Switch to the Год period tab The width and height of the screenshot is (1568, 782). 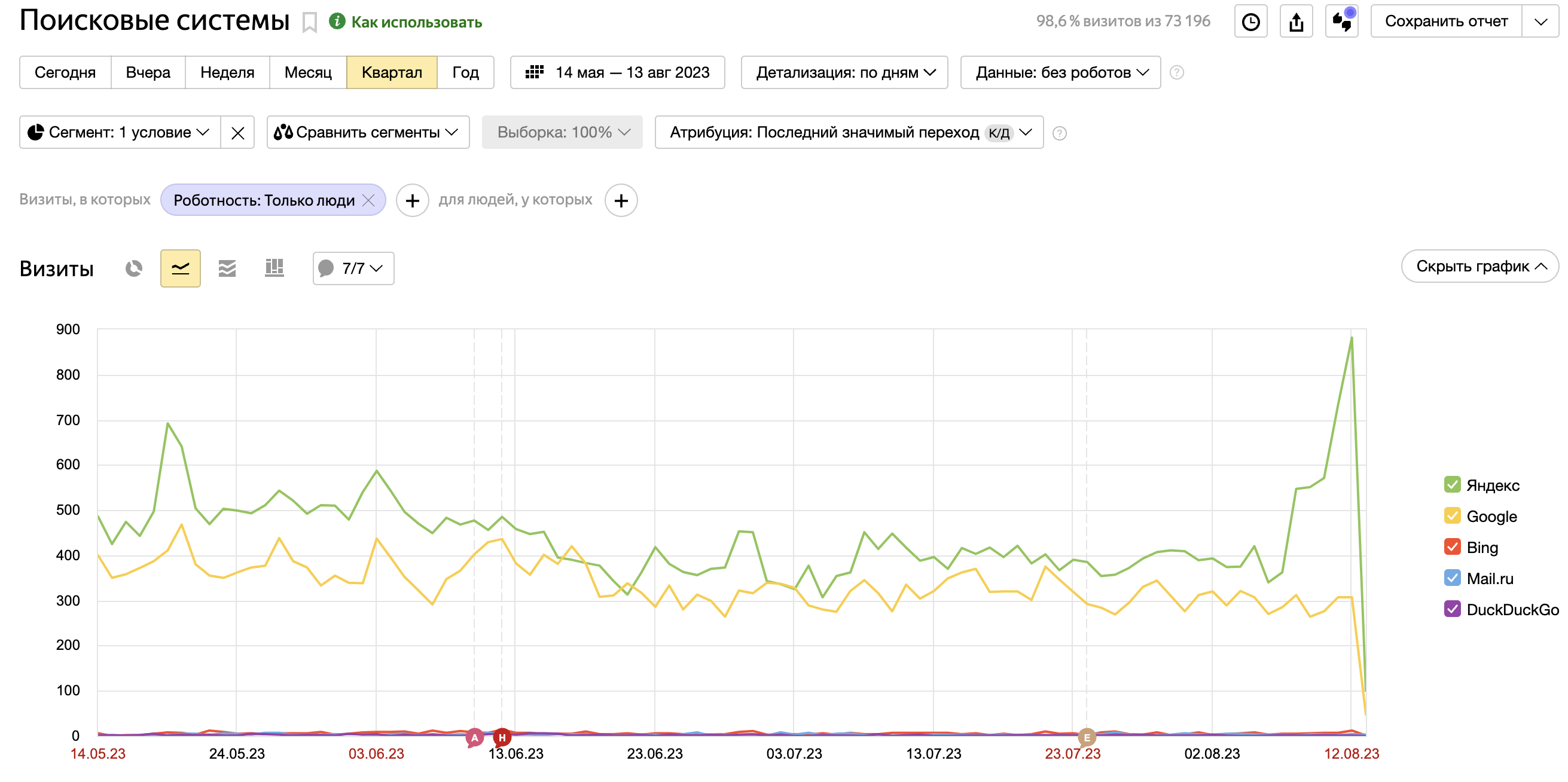point(465,72)
